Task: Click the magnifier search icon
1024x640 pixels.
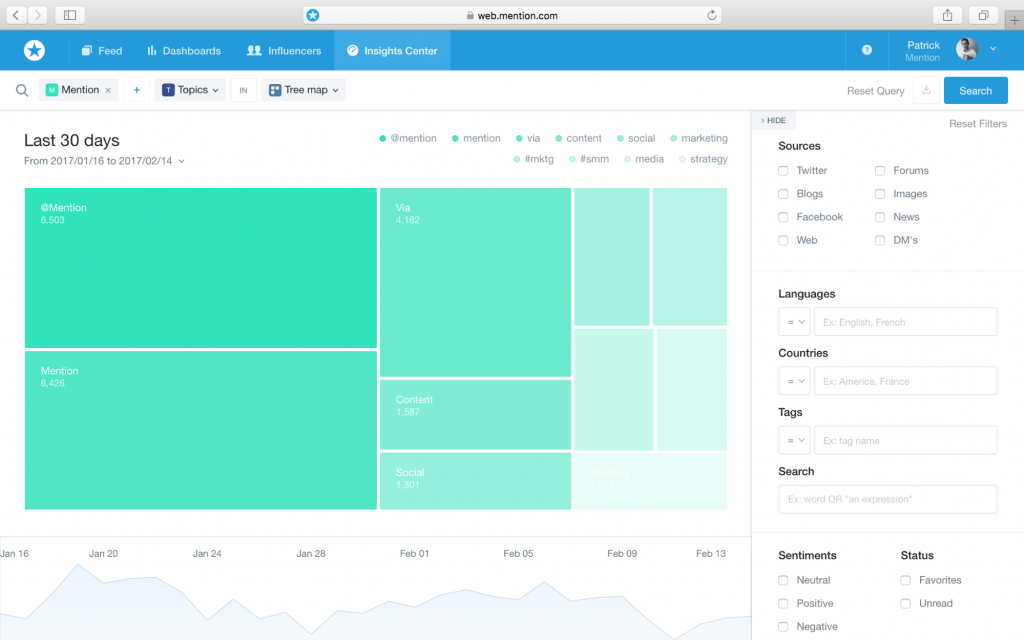Action: (22, 90)
